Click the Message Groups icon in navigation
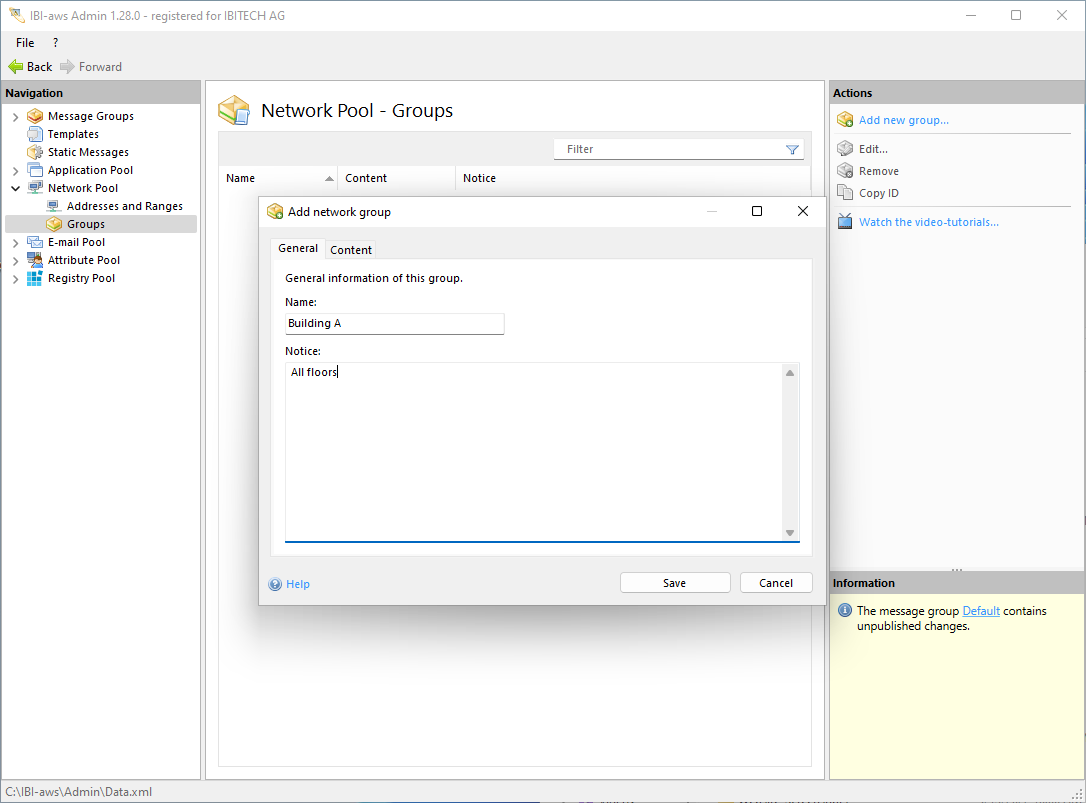This screenshot has height=803, width=1086. point(35,116)
